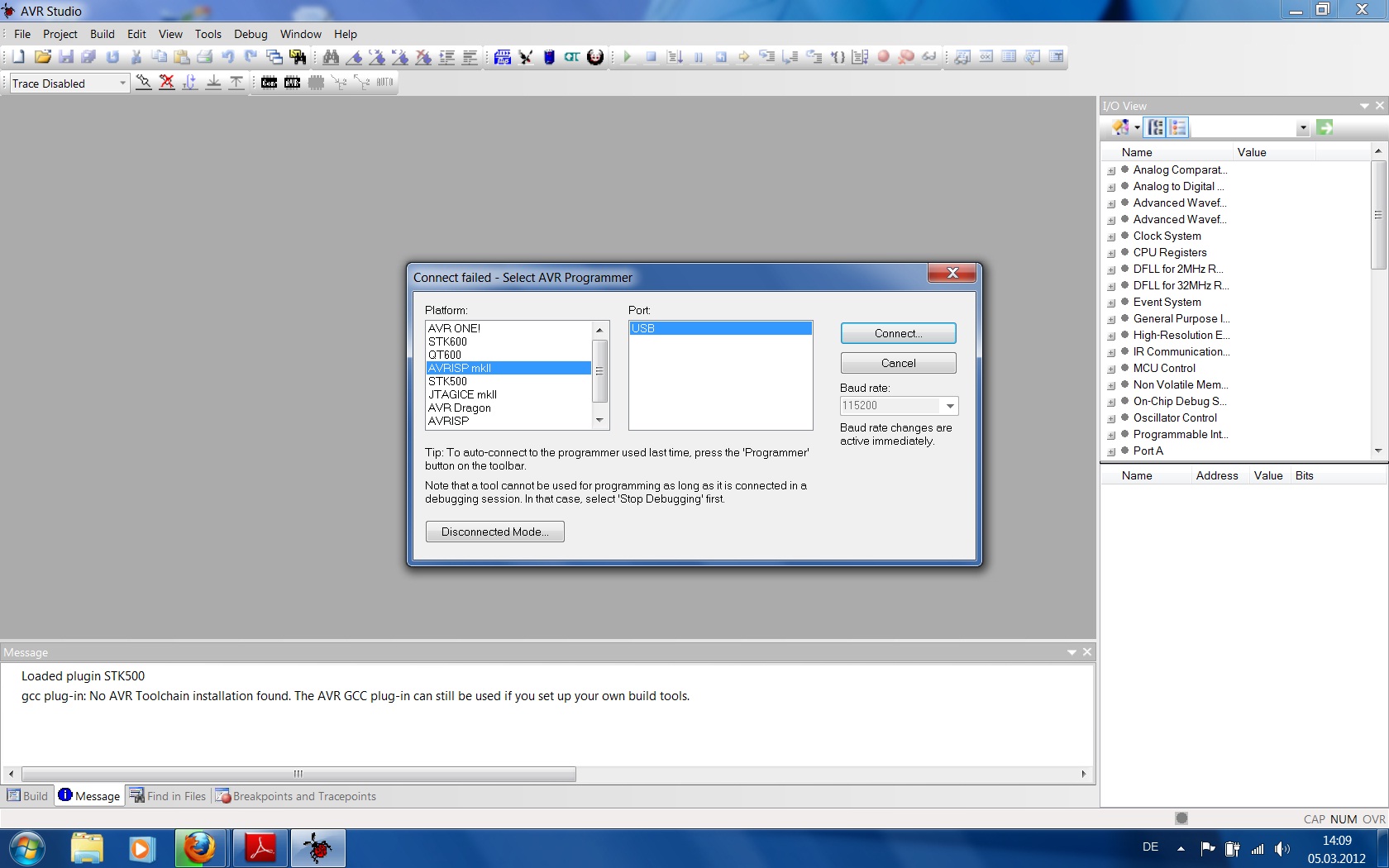Click the list view mode icon in I/O View
This screenshot has width=1389, height=868.
1179,127
